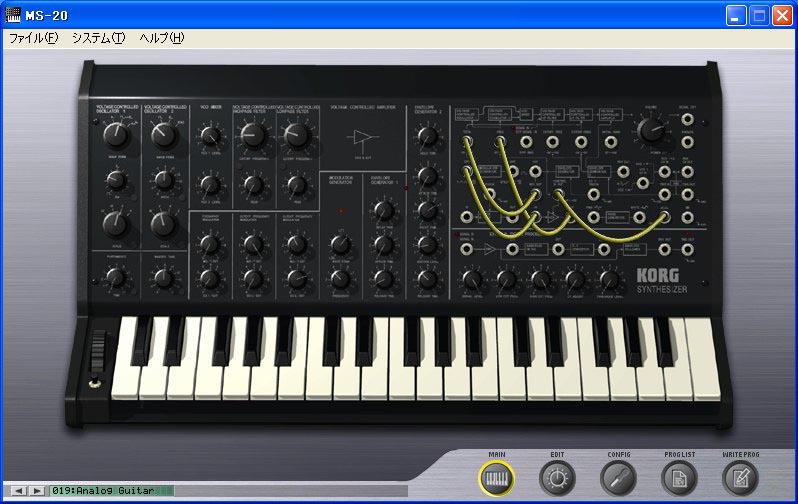The height and width of the screenshot is (504, 798).
Task: Click the lowest white key on keyboard
Action: 125,358
